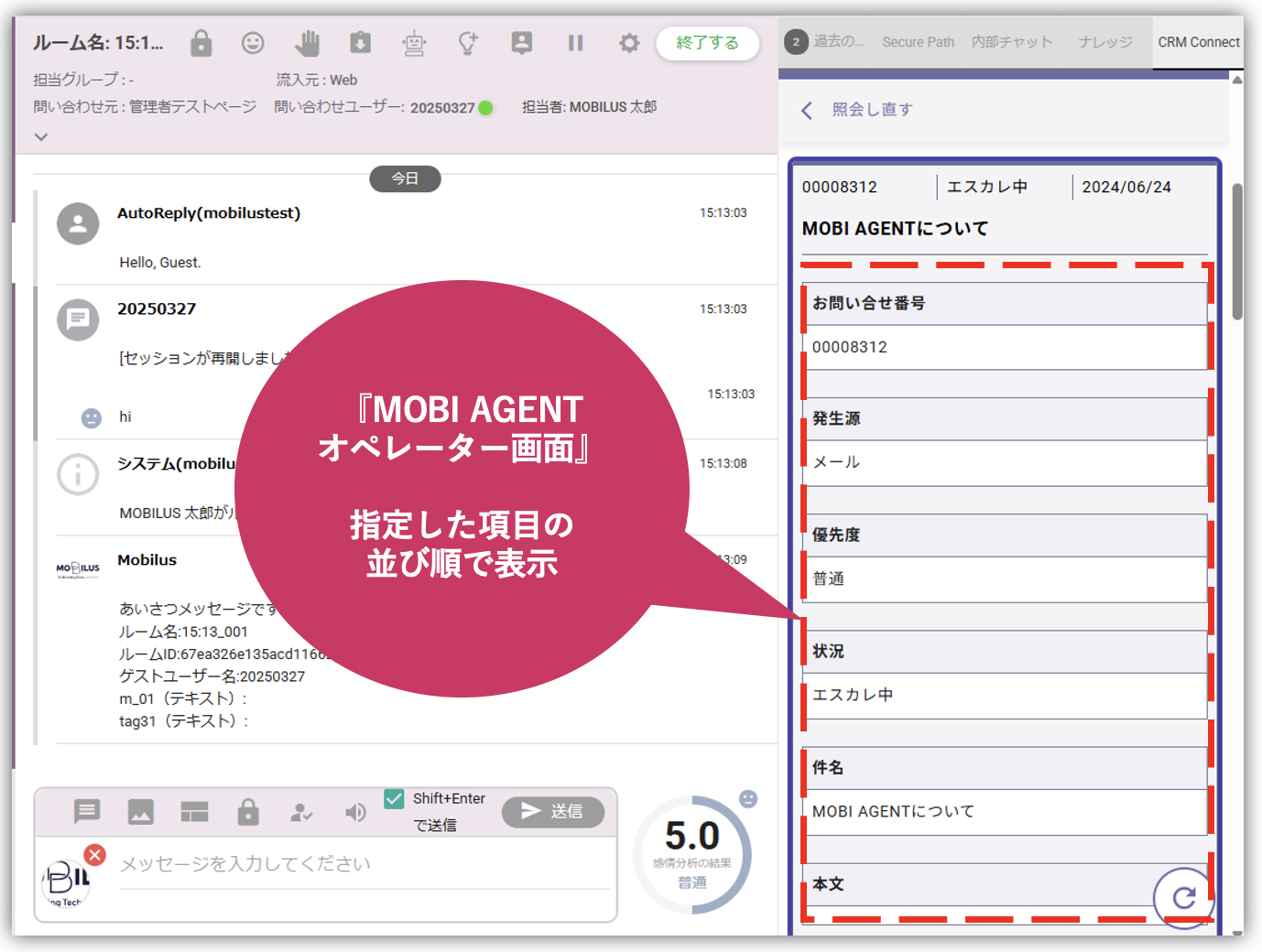The height and width of the screenshot is (952, 1262).
Task: Click the padlock icon in composer toolbar
Action: tap(248, 811)
